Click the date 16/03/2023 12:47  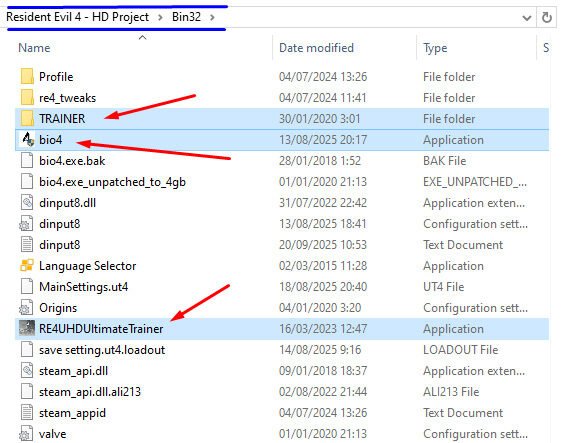click(x=323, y=329)
